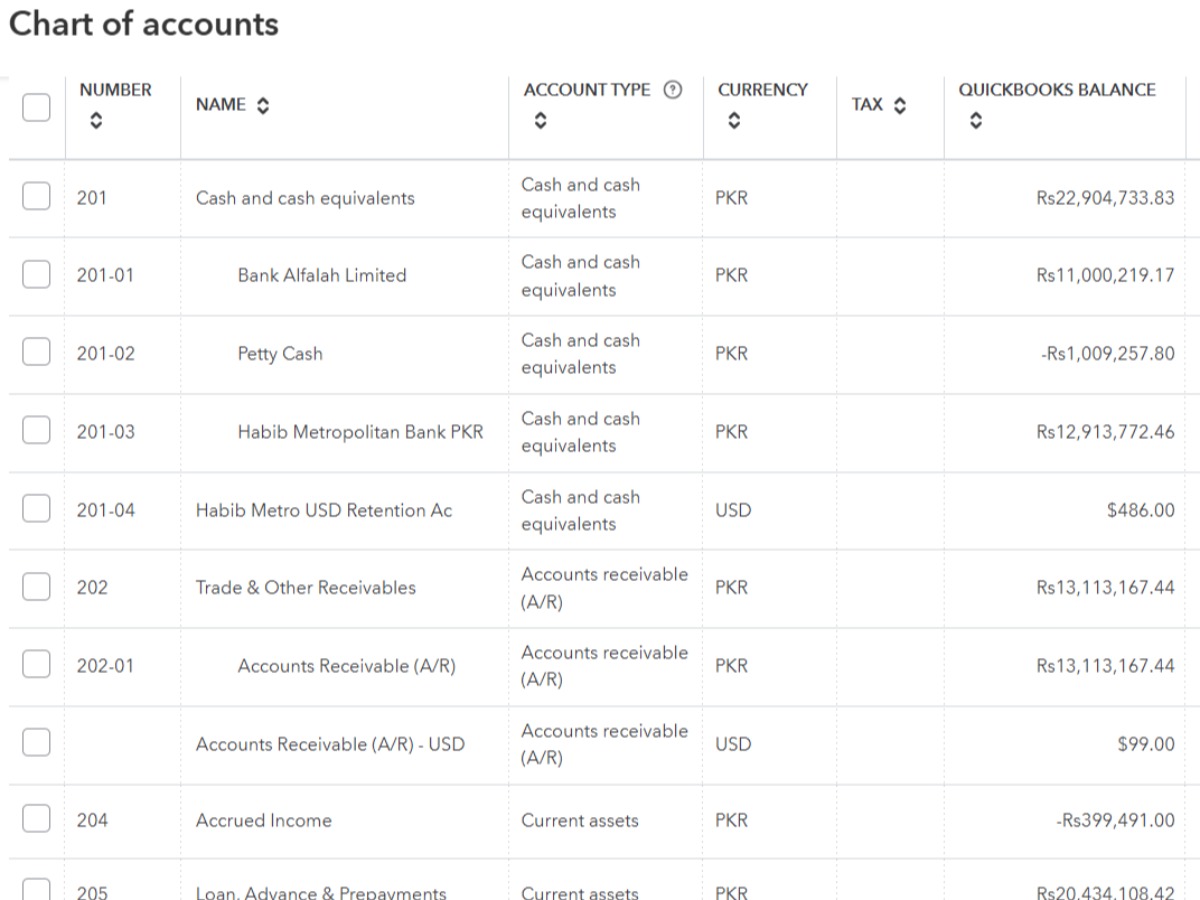1200x900 pixels.
Task: Click the ACCOUNT TYPE column header label
Action: coord(587,89)
